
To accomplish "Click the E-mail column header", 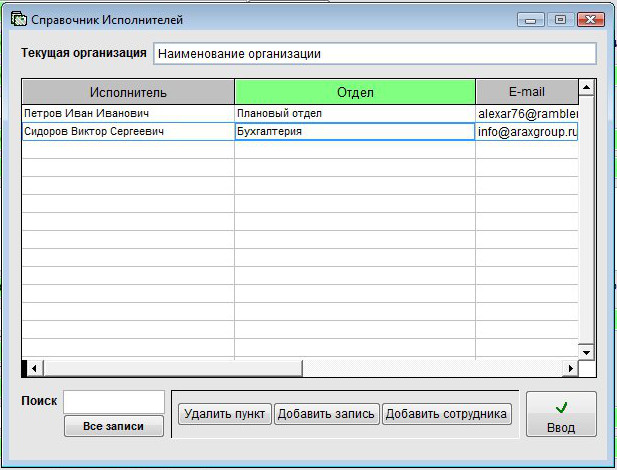I will click(x=527, y=92).
